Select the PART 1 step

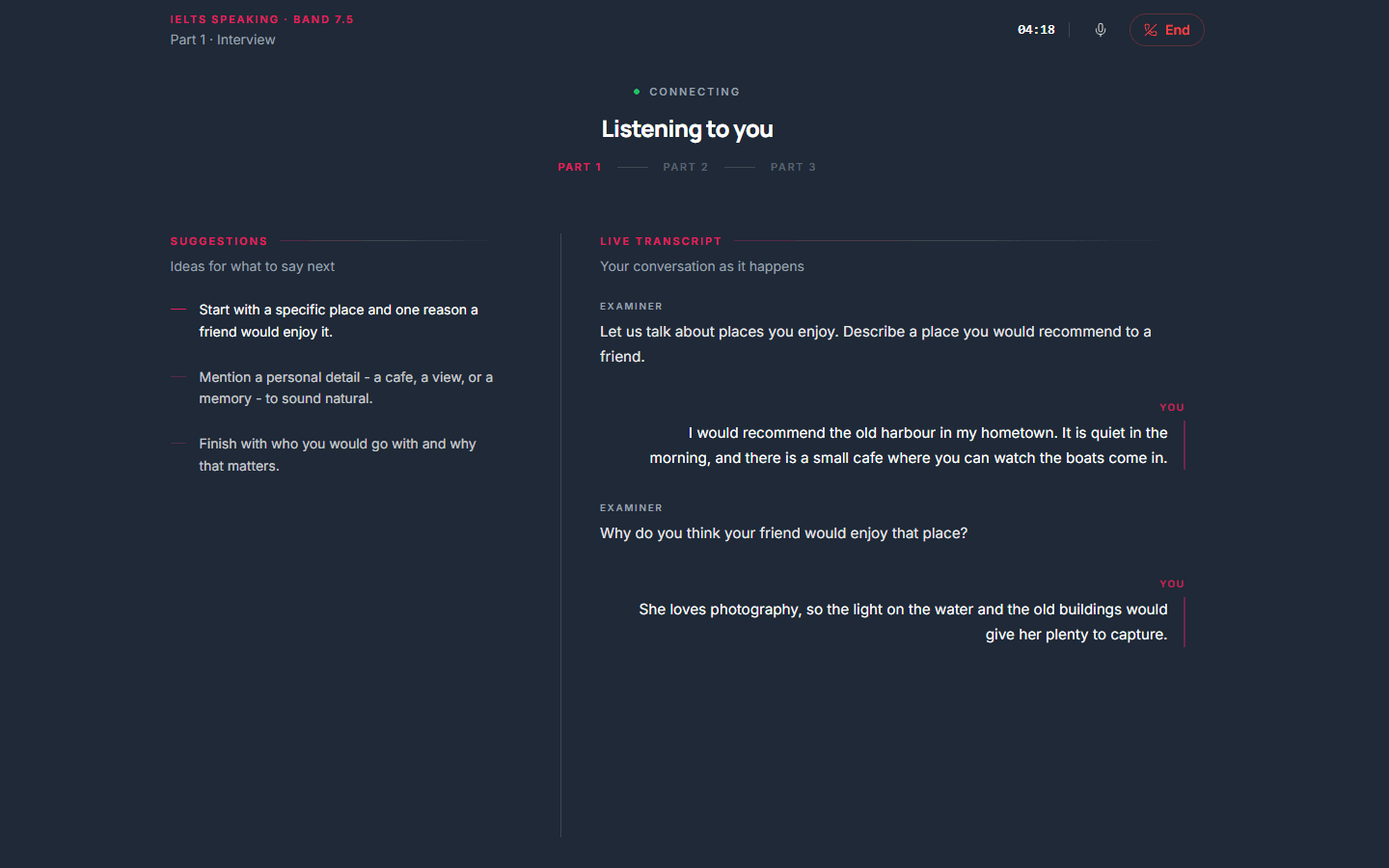[579, 167]
